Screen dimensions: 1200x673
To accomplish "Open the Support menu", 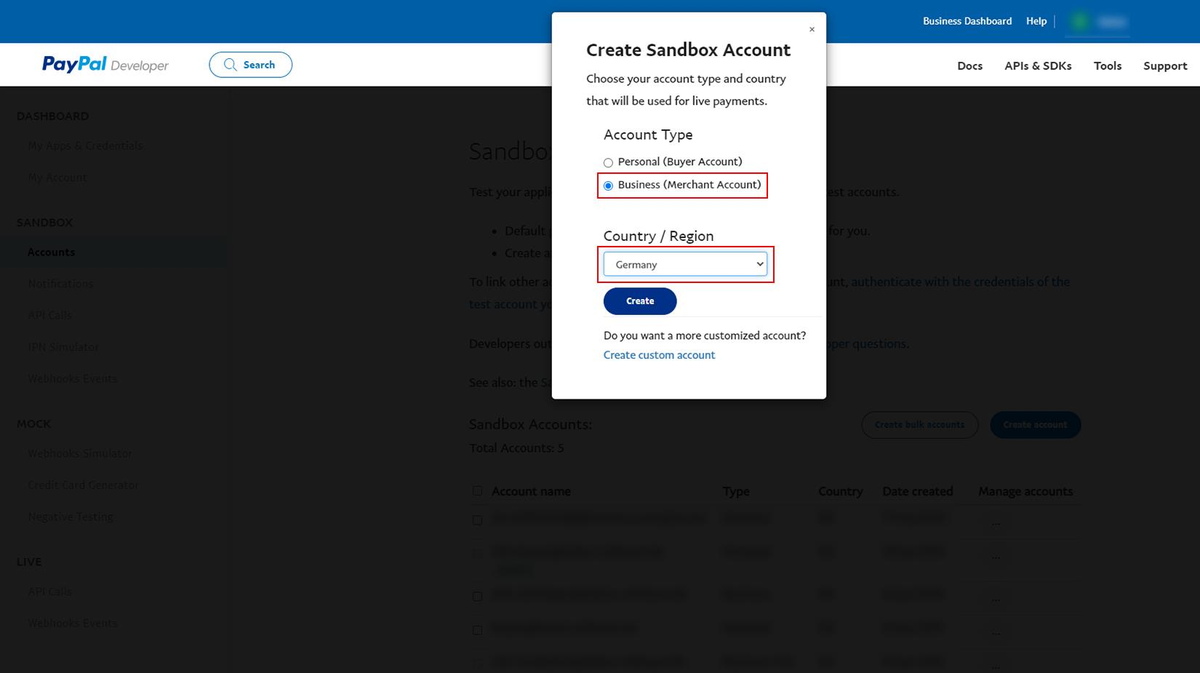I will click(1165, 66).
